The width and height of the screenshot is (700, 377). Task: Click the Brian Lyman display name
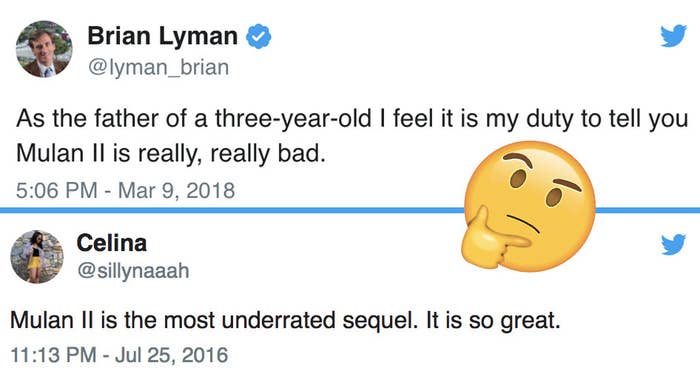162,36
